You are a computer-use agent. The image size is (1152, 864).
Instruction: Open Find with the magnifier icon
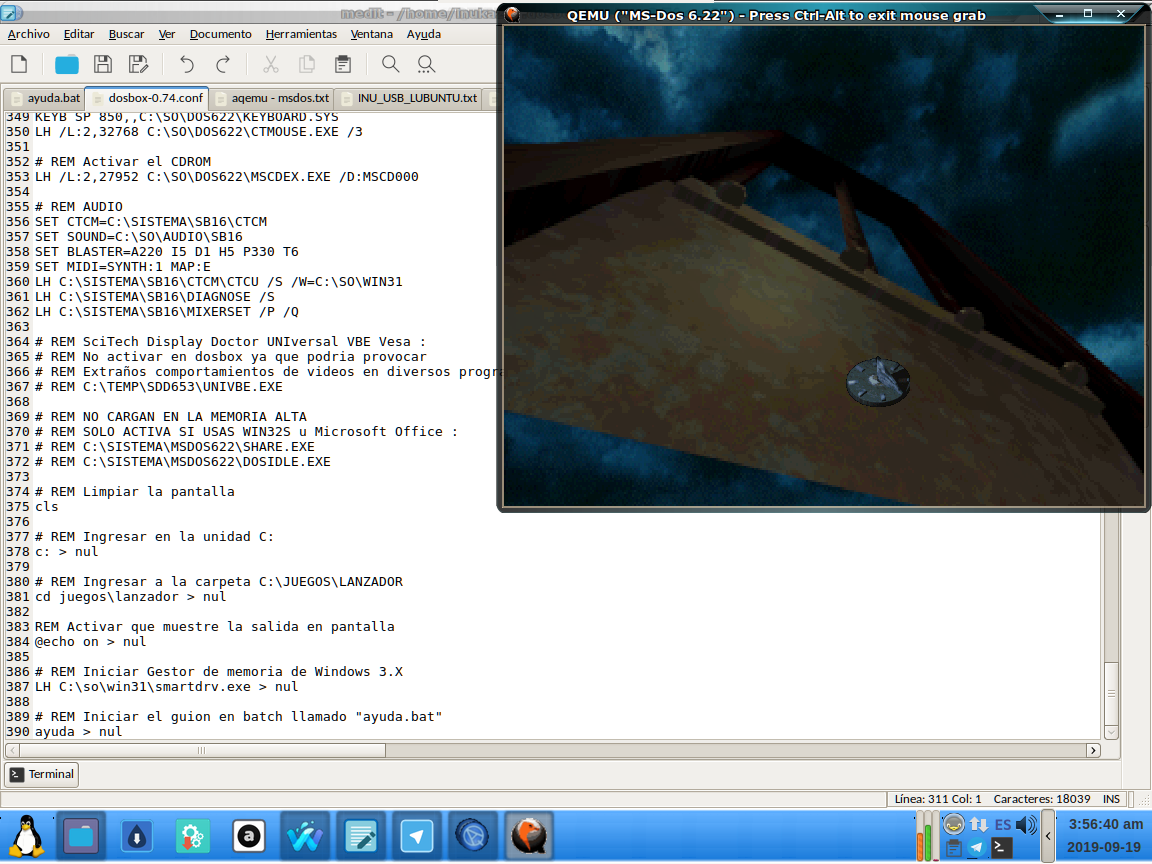tap(391, 65)
